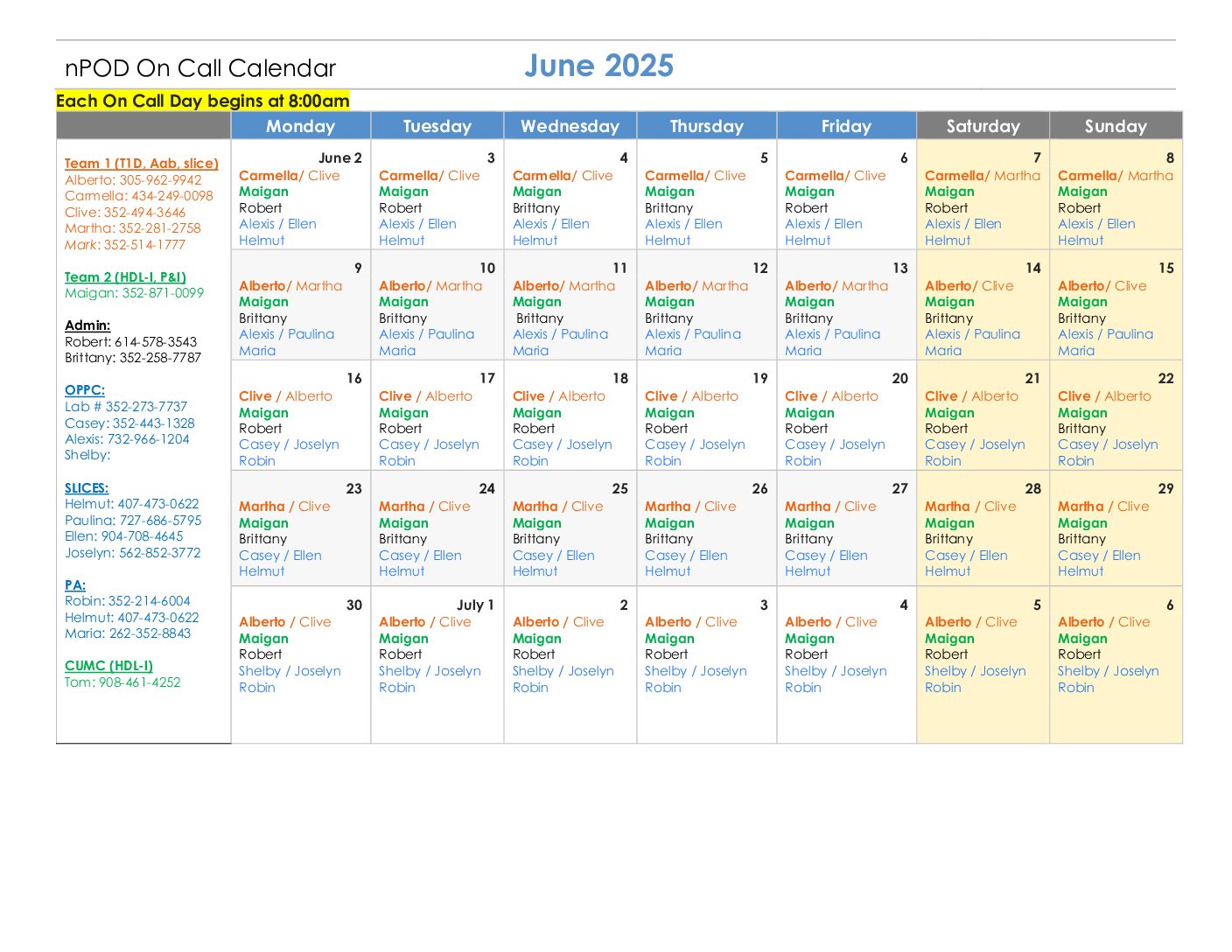Click the date number 29

pyautogui.click(x=1166, y=489)
